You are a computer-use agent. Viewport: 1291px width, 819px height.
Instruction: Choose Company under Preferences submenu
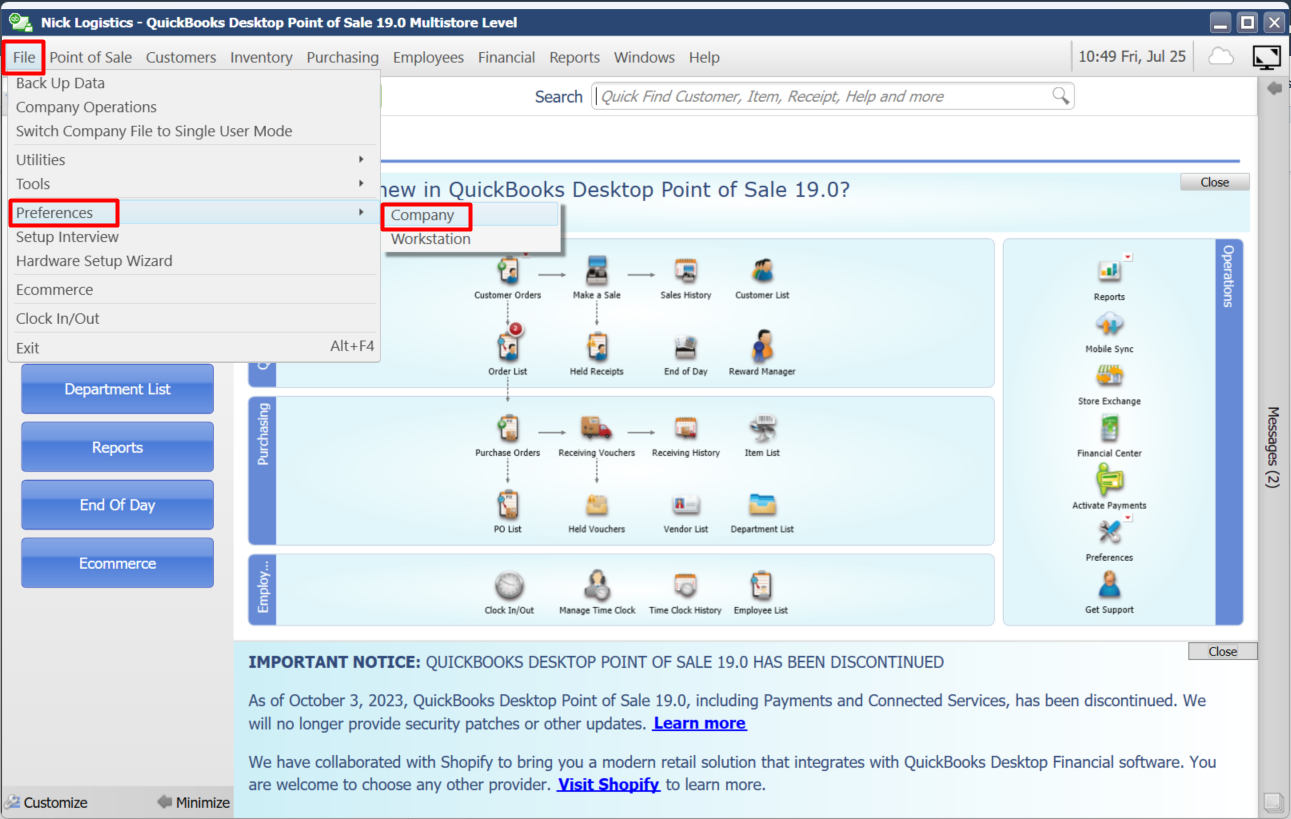tap(472, 215)
